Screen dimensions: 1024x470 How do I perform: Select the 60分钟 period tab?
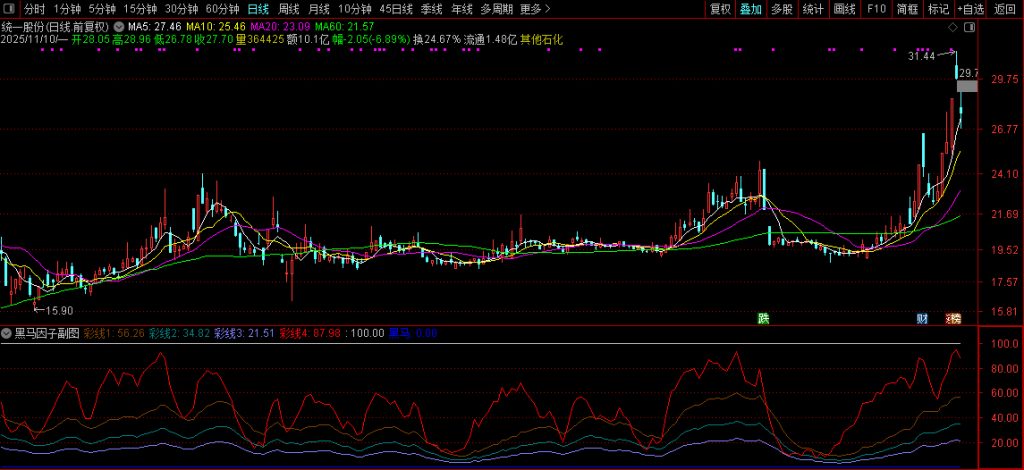coord(222,9)
